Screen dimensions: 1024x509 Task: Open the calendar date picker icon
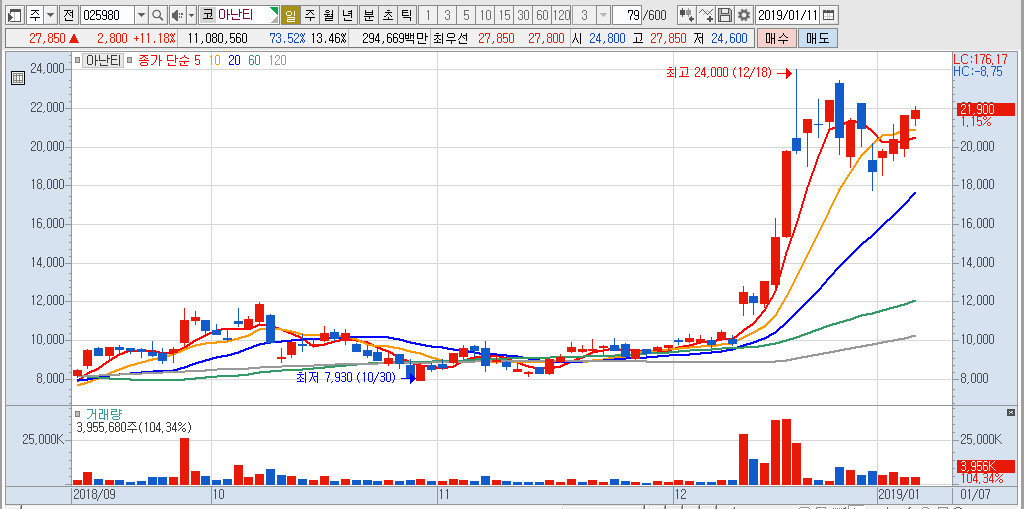pos(828,14)
